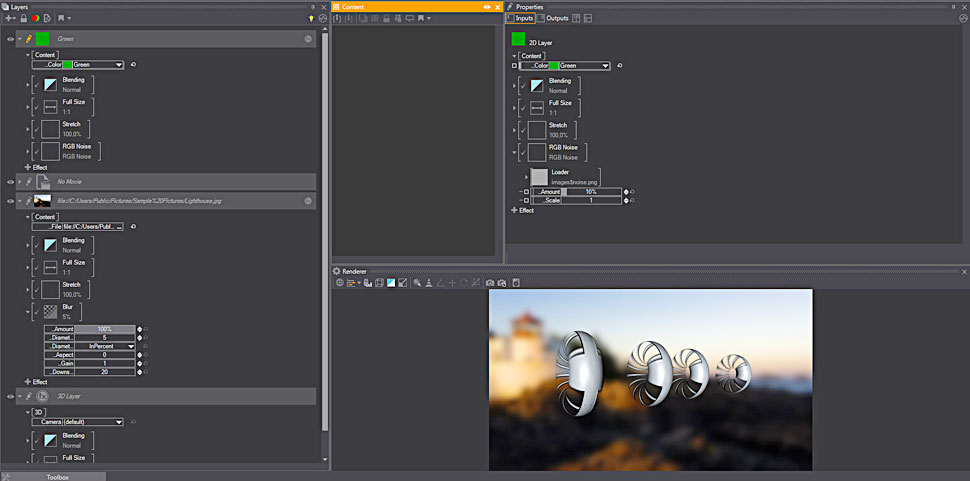Toggle visibility of the No Movie layer
970x481 pixels.
(11, 182)
